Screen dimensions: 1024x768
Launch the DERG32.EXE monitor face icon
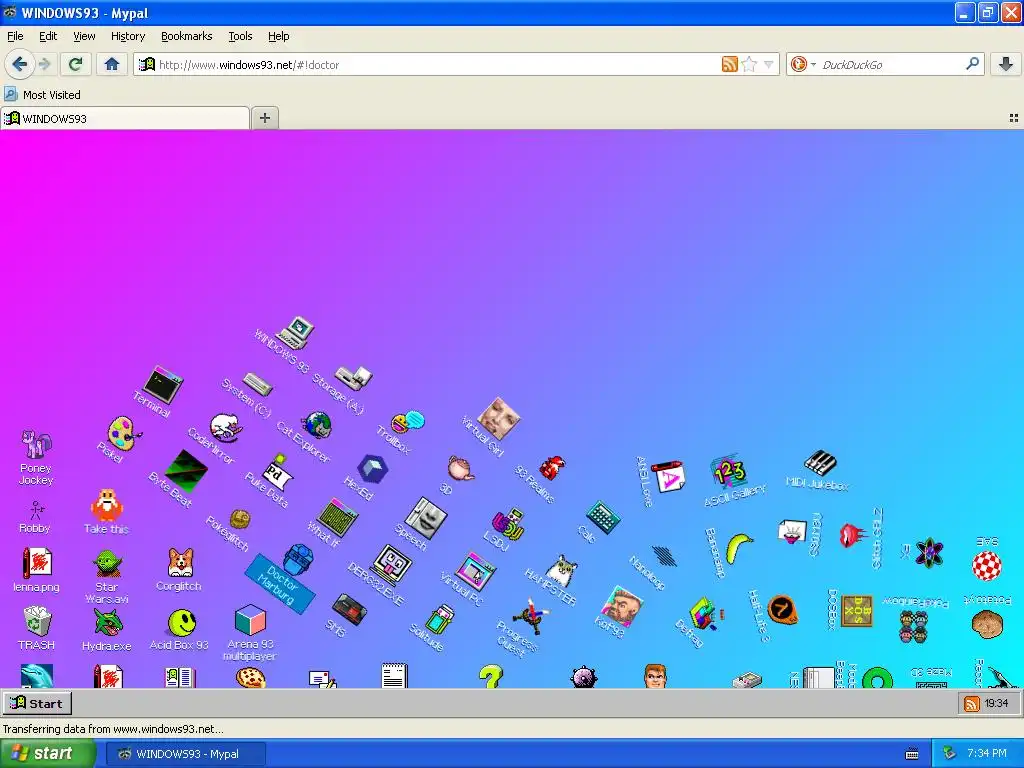(391, 566)
